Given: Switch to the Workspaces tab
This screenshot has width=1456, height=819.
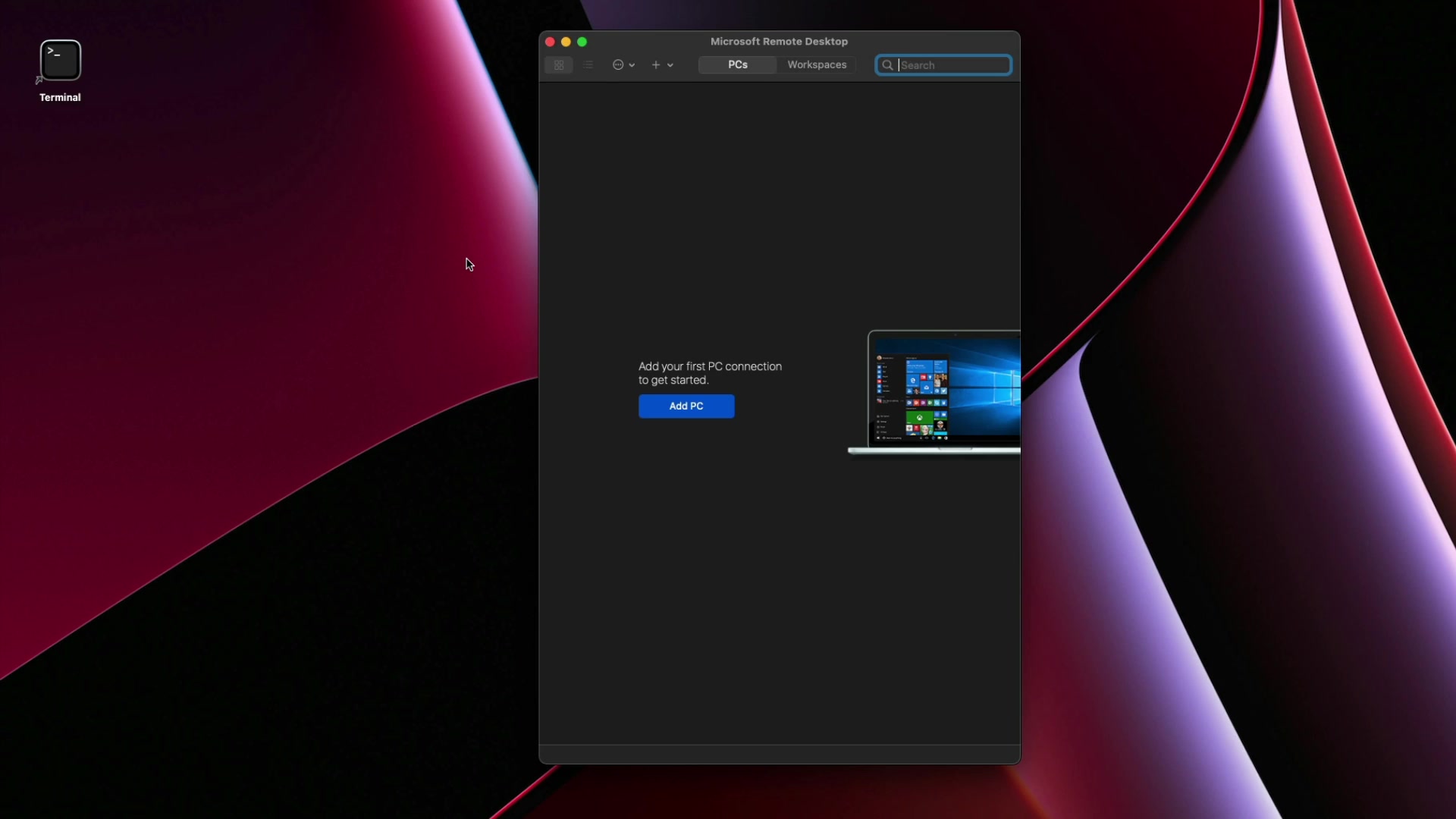Looking at the screenshot, I should coord(817,65).
